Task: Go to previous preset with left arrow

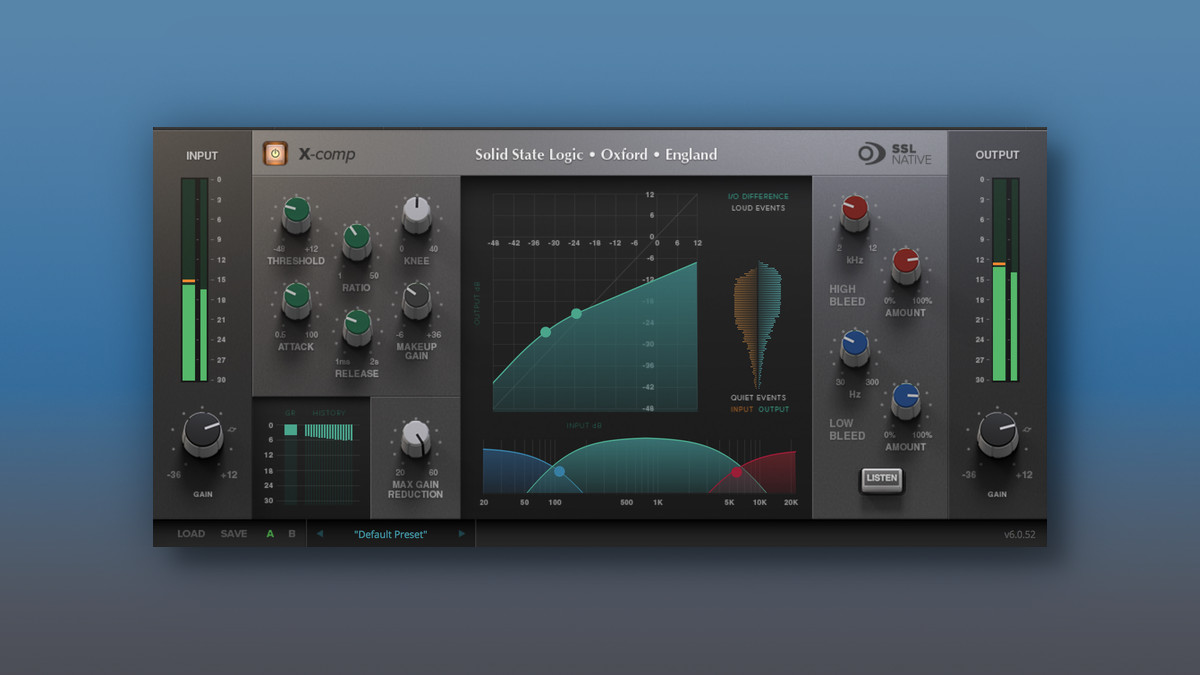Action: click(x=320, y=534)
